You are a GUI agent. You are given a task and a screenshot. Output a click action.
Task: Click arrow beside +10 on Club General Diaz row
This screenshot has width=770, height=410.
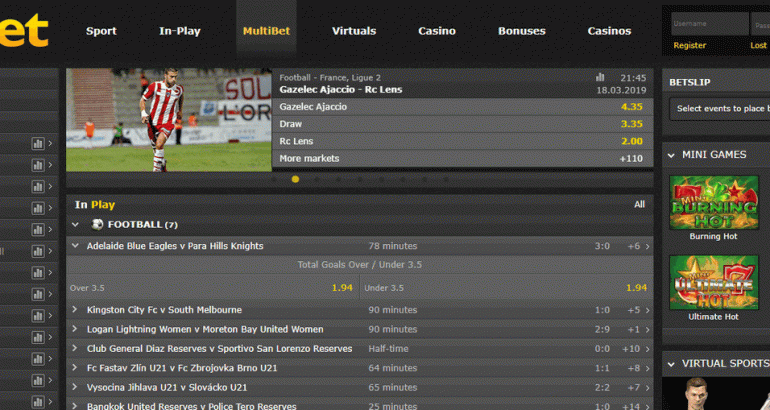[648, 349]
